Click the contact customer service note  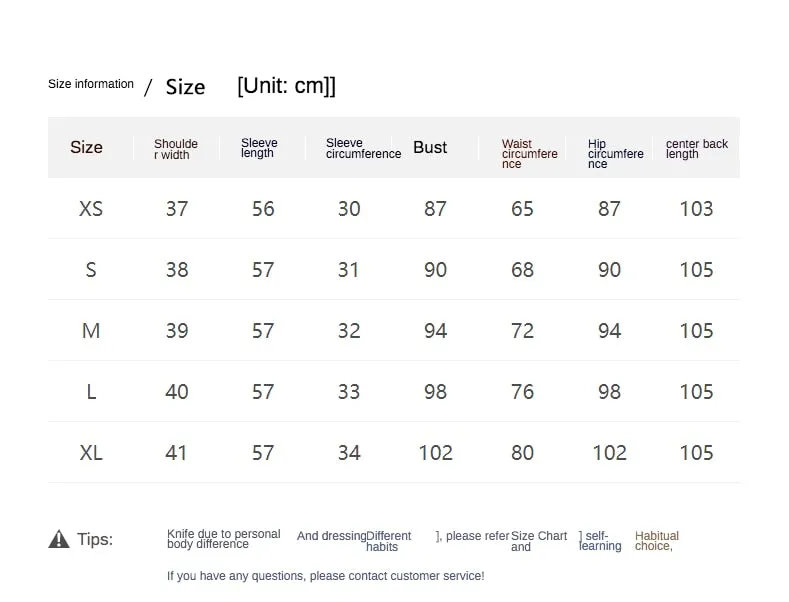(325, 576)
